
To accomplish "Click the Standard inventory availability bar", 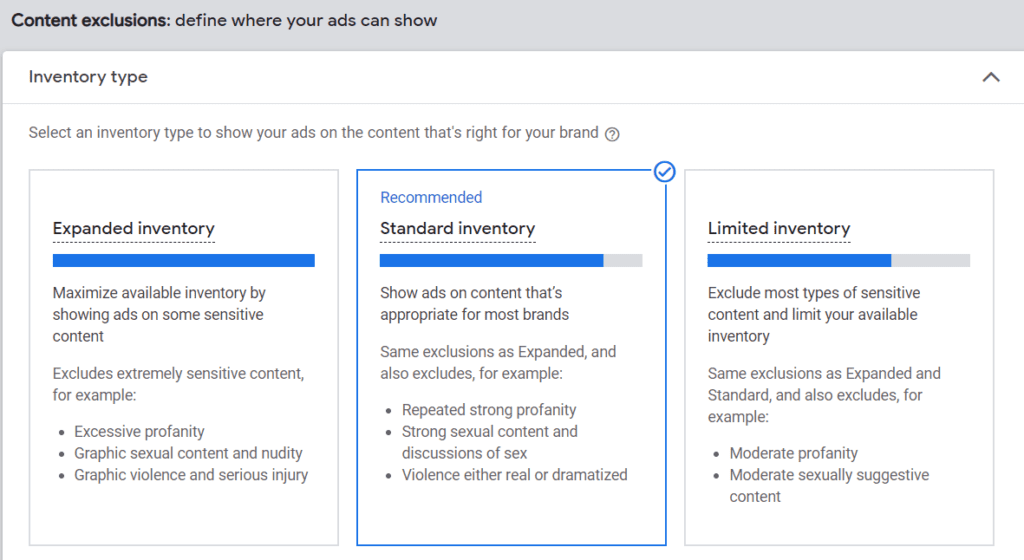I will point(511,260).
